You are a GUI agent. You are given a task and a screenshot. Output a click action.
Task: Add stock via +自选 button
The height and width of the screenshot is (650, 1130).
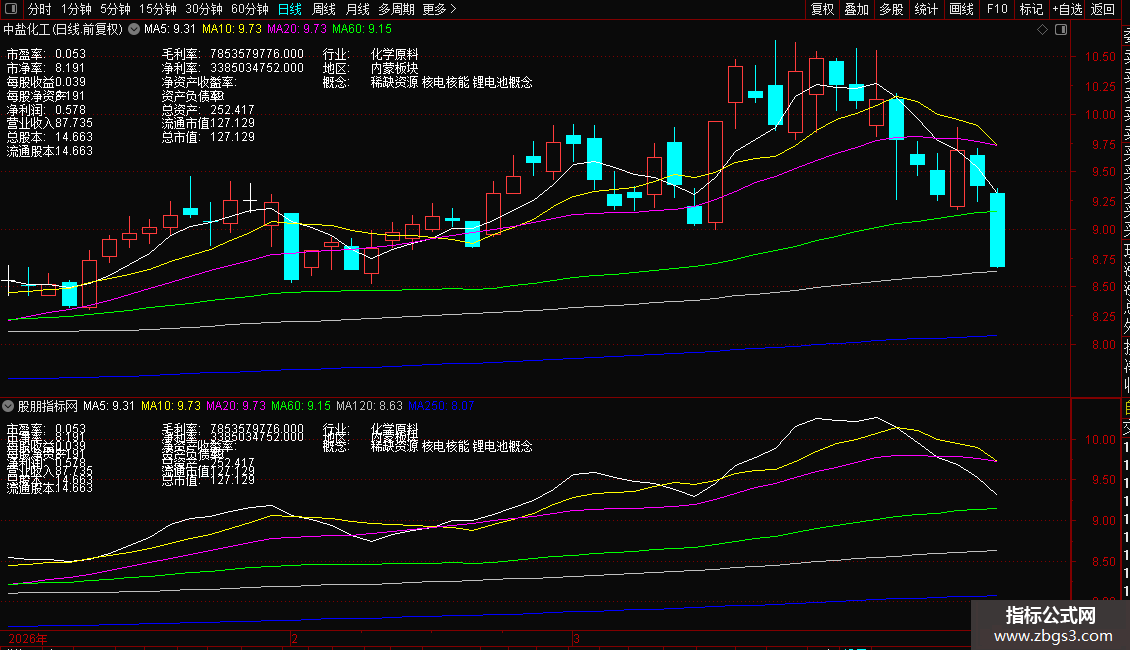(1067, 9)
